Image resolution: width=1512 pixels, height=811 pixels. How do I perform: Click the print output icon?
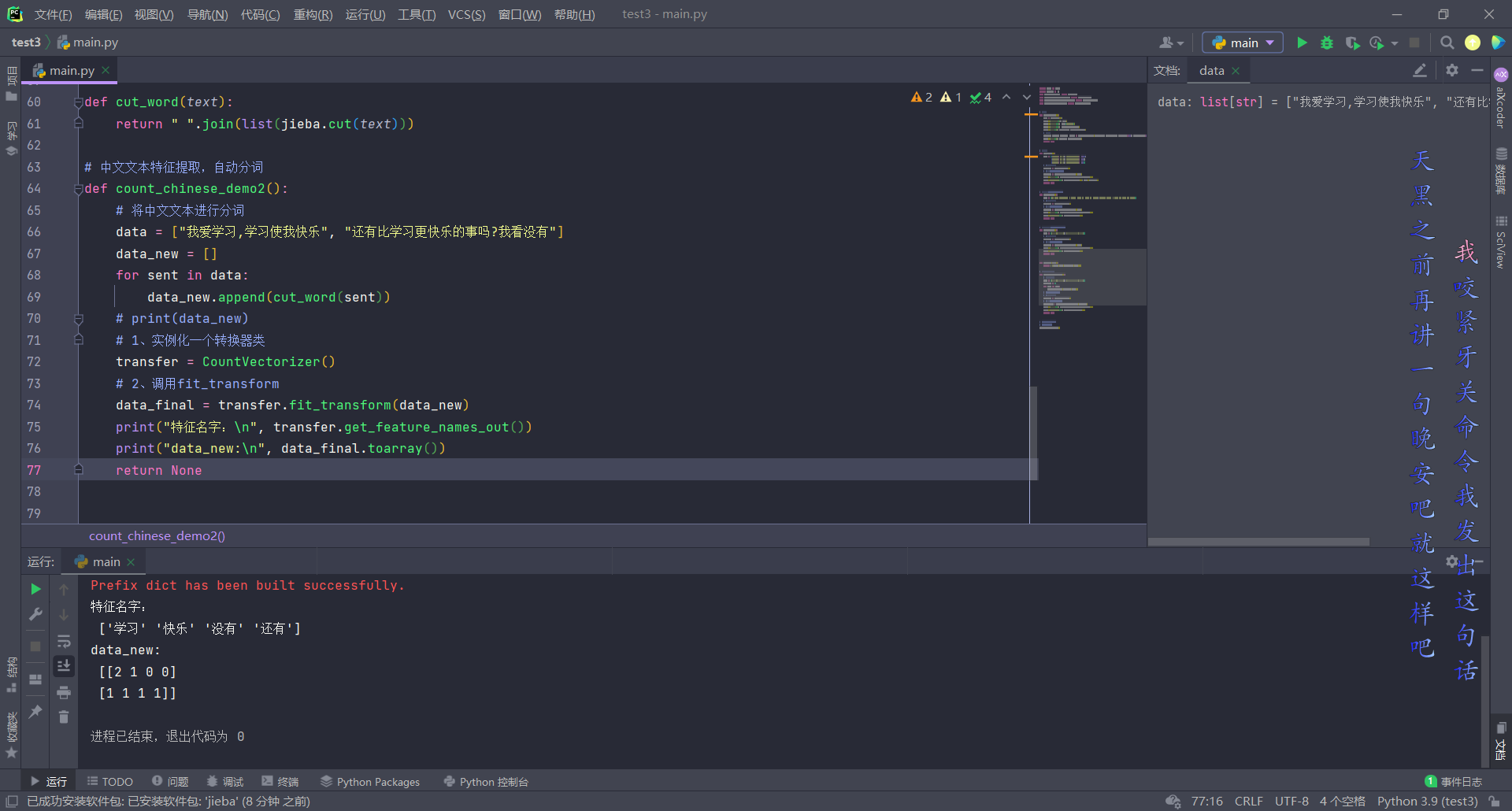click(x=64, y=693)
